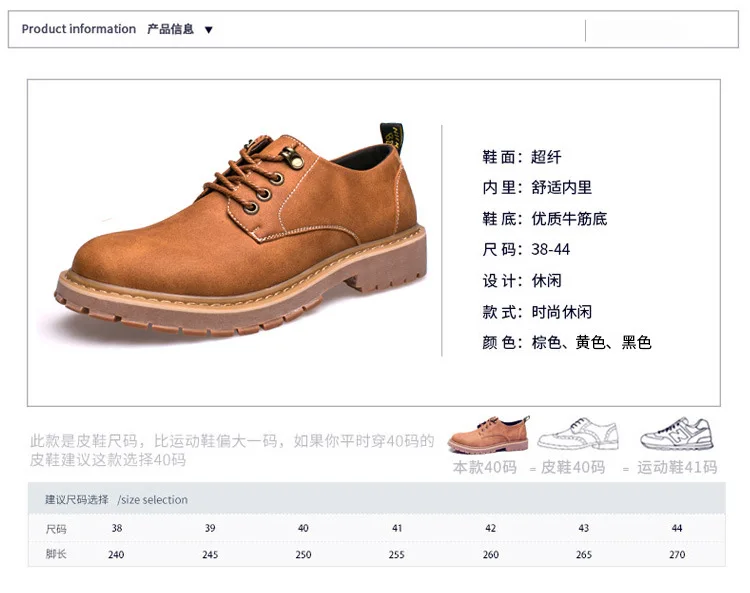Click the 尺码: 38-44 specification line
This screenshot has width=750, height=593.
point(526,250)
